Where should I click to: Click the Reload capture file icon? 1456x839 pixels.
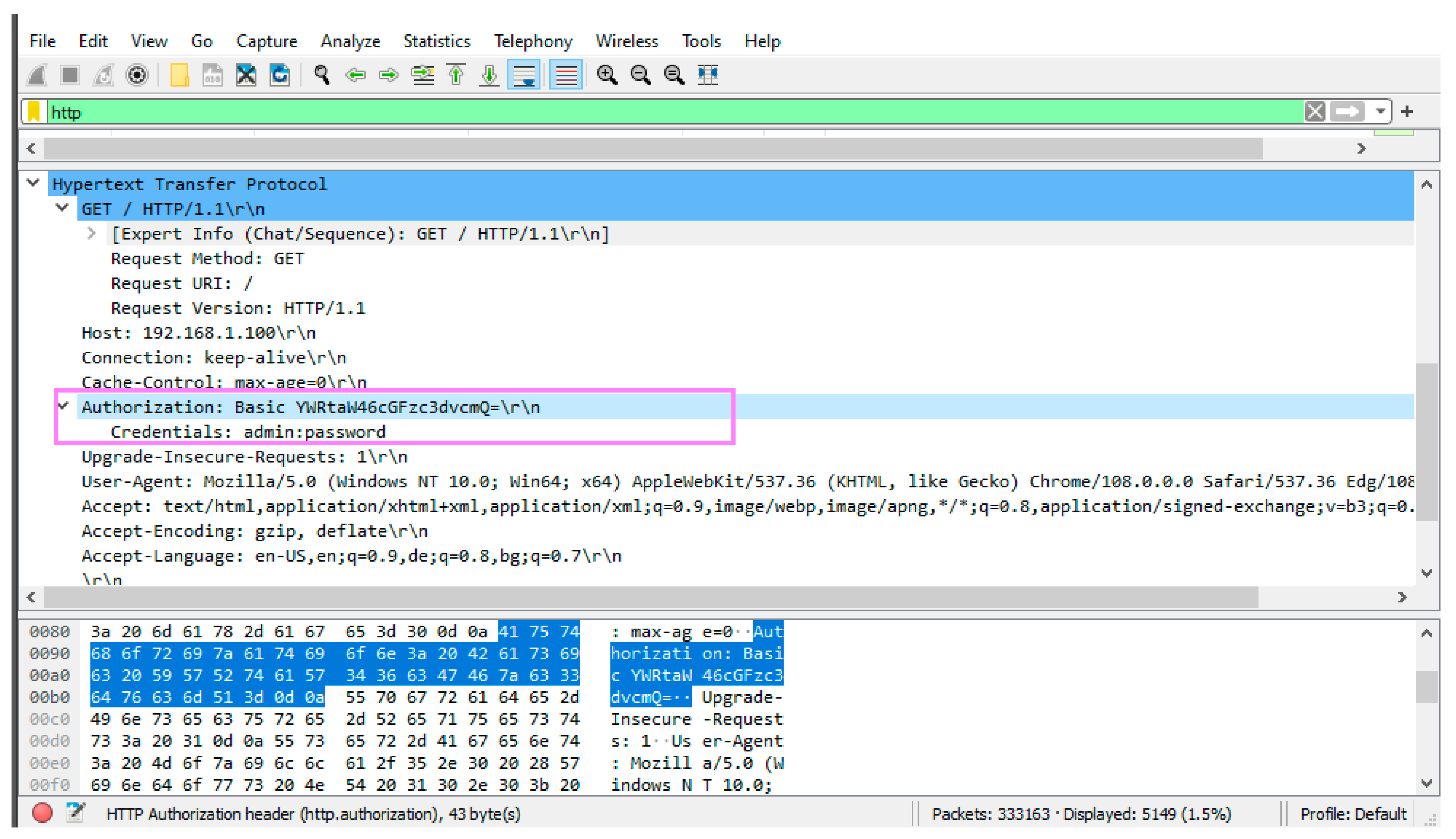point(279,75)
